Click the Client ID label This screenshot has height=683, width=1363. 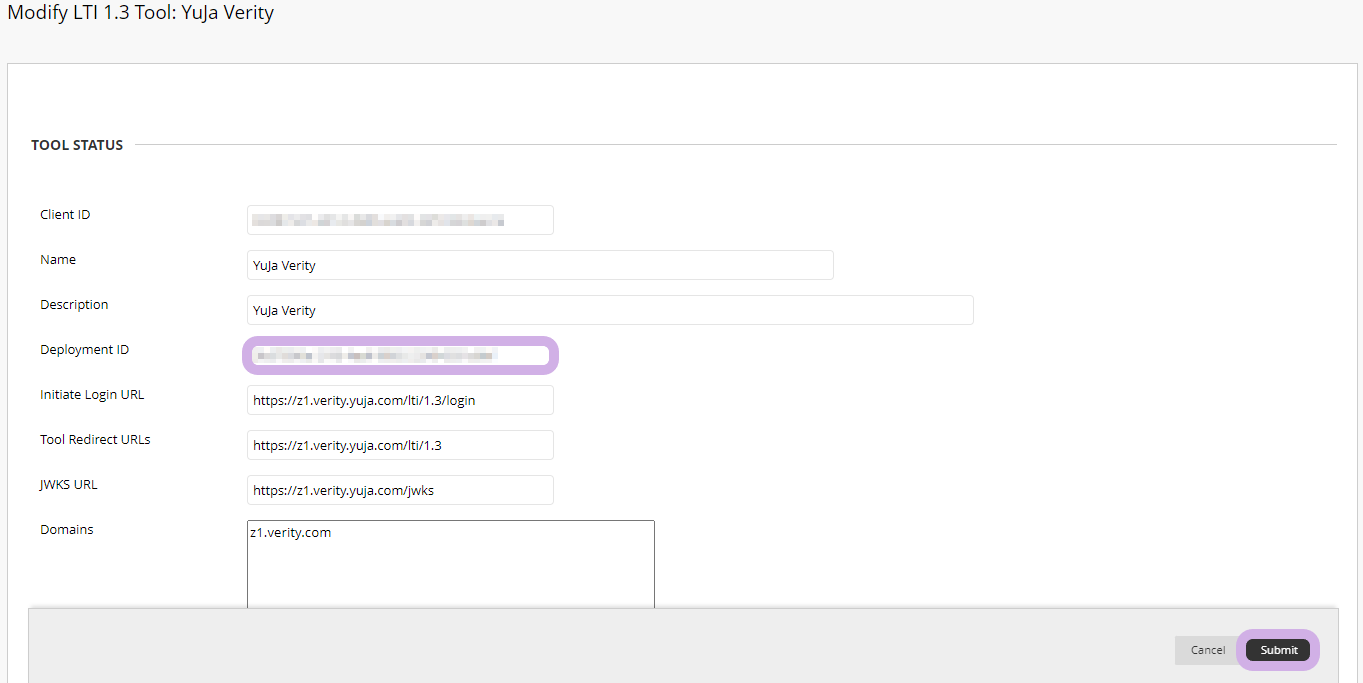[65, 215]
